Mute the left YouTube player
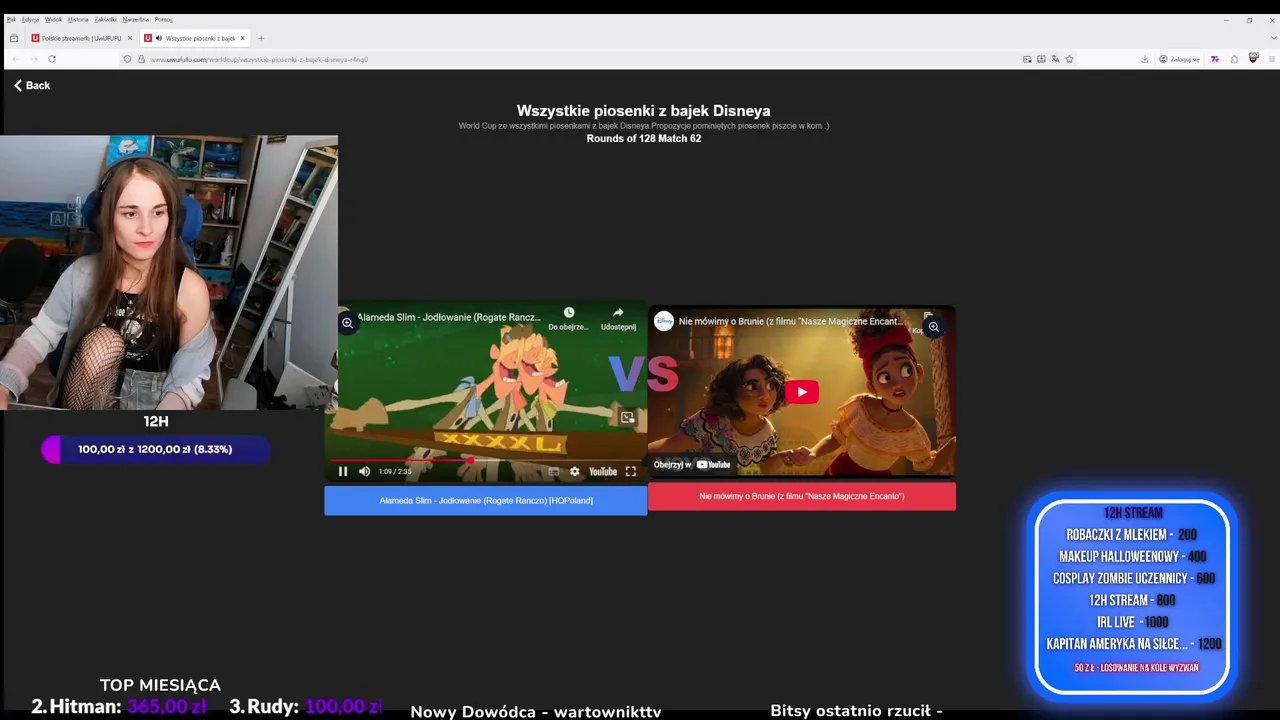This screenshot has width=1280, height=720. click(364, 471)
